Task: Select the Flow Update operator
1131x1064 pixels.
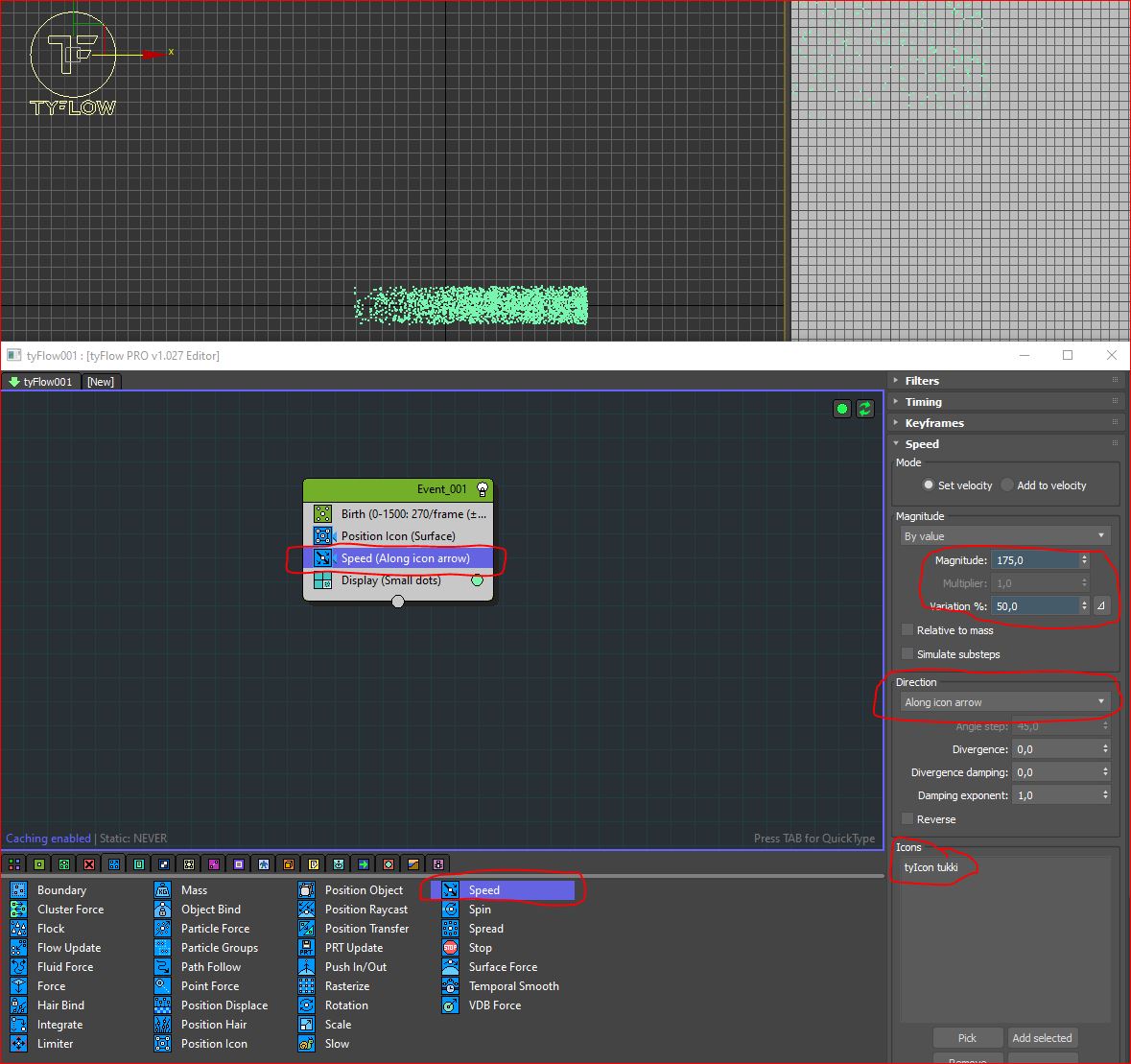Action: pyautogui.click(x=69, y=948)
